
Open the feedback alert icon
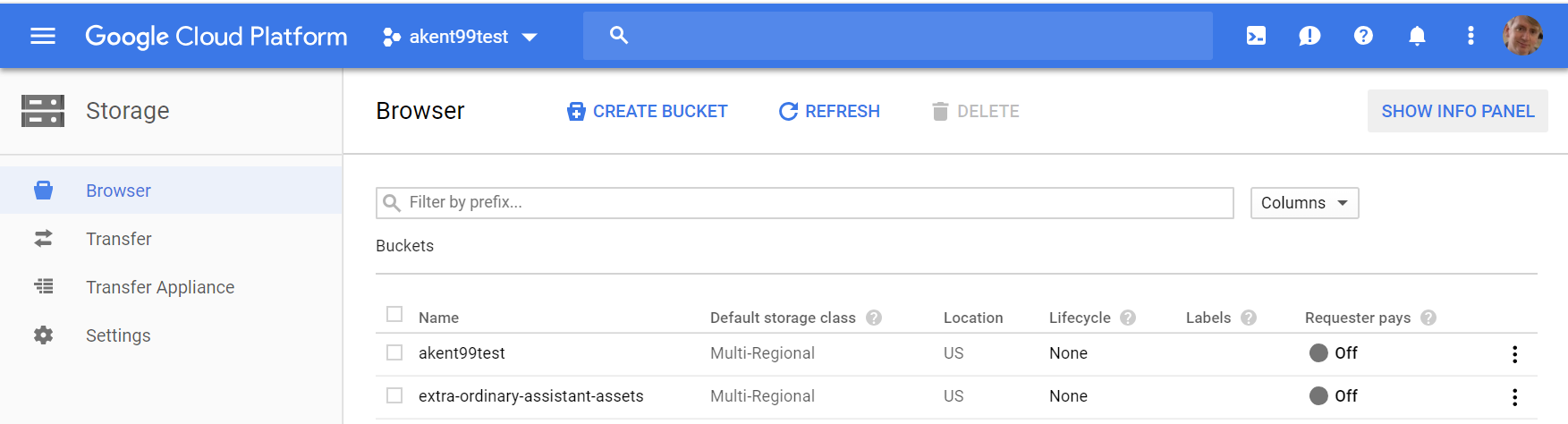pyautogui.click(x=1309, y=36)
